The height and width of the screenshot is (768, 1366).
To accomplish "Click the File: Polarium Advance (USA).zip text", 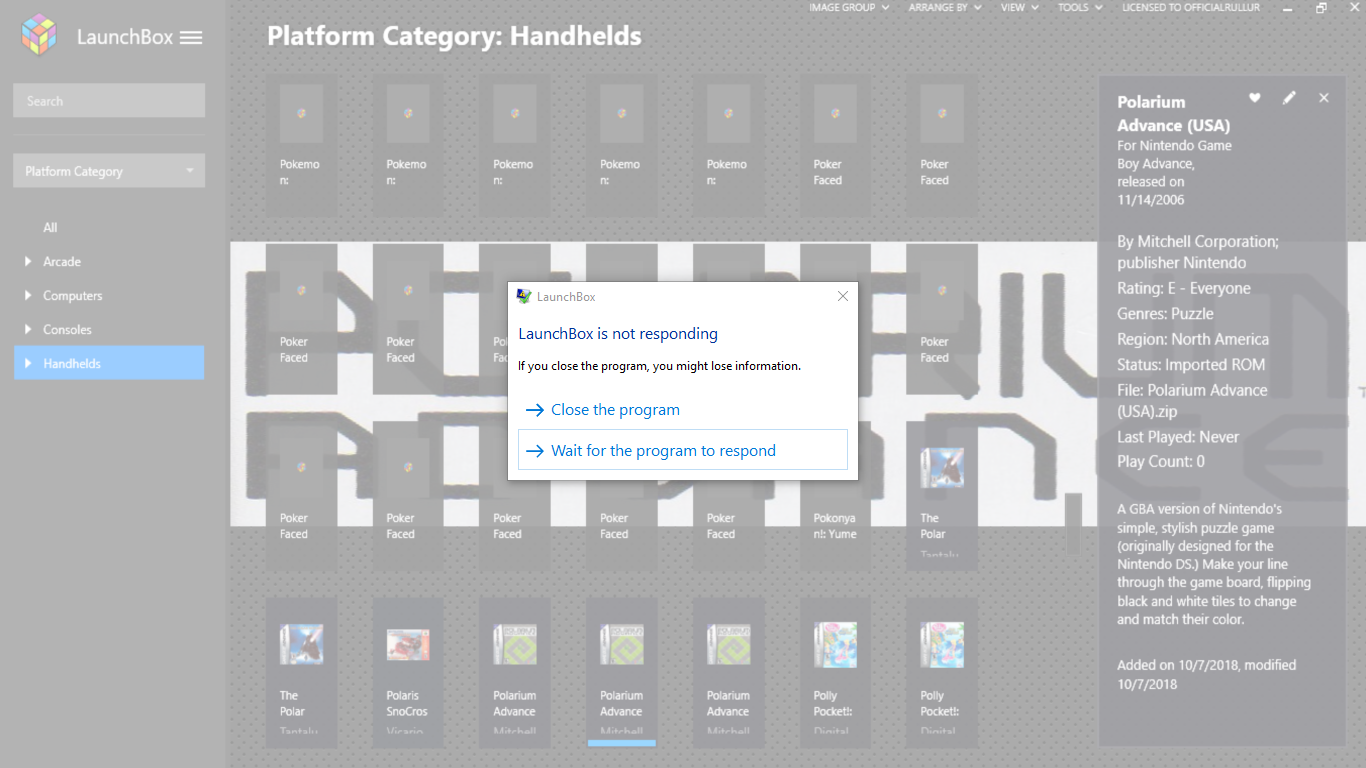I will [1192, 400].
